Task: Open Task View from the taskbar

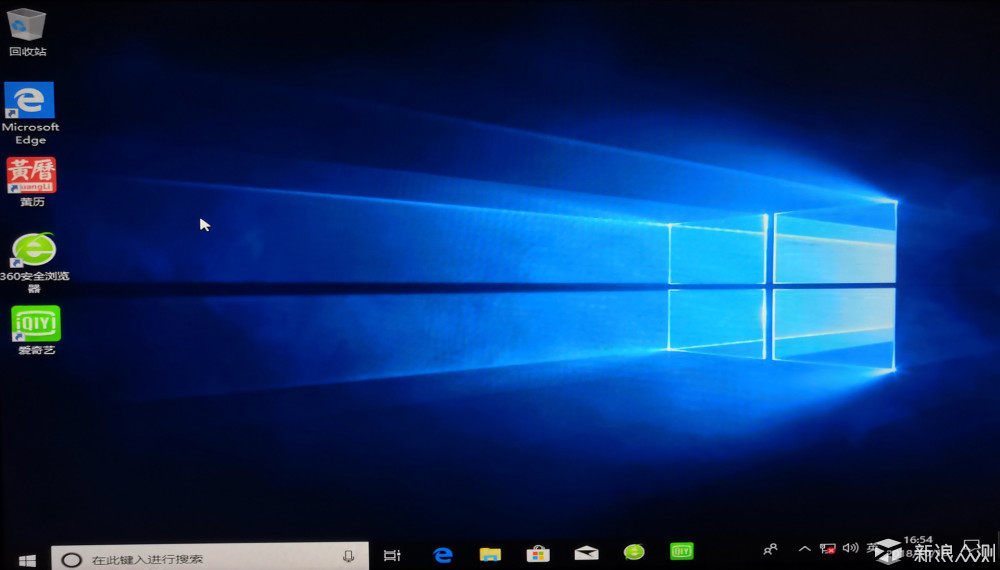Action: tap(392, 555)
